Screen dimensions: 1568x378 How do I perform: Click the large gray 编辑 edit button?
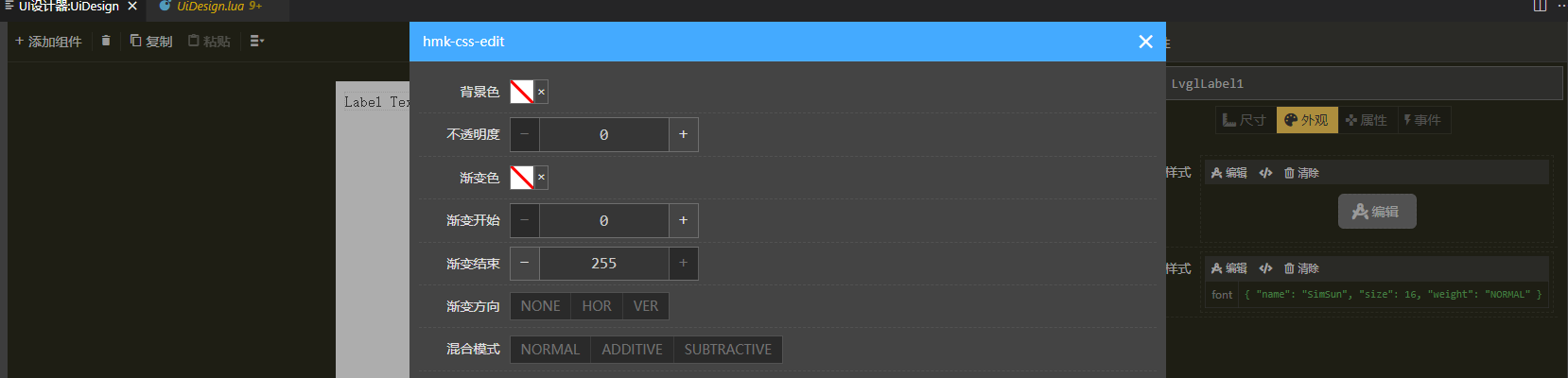(x=1376, y=212)
